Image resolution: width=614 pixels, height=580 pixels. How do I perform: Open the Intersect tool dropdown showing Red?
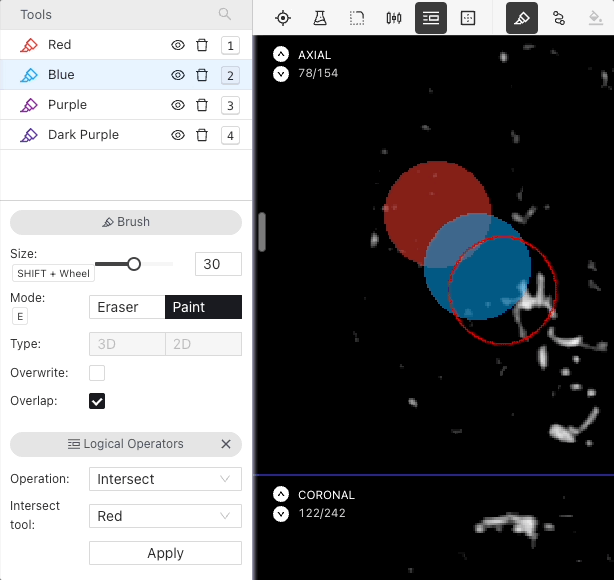pyautogui.click(x=165, y=516)
